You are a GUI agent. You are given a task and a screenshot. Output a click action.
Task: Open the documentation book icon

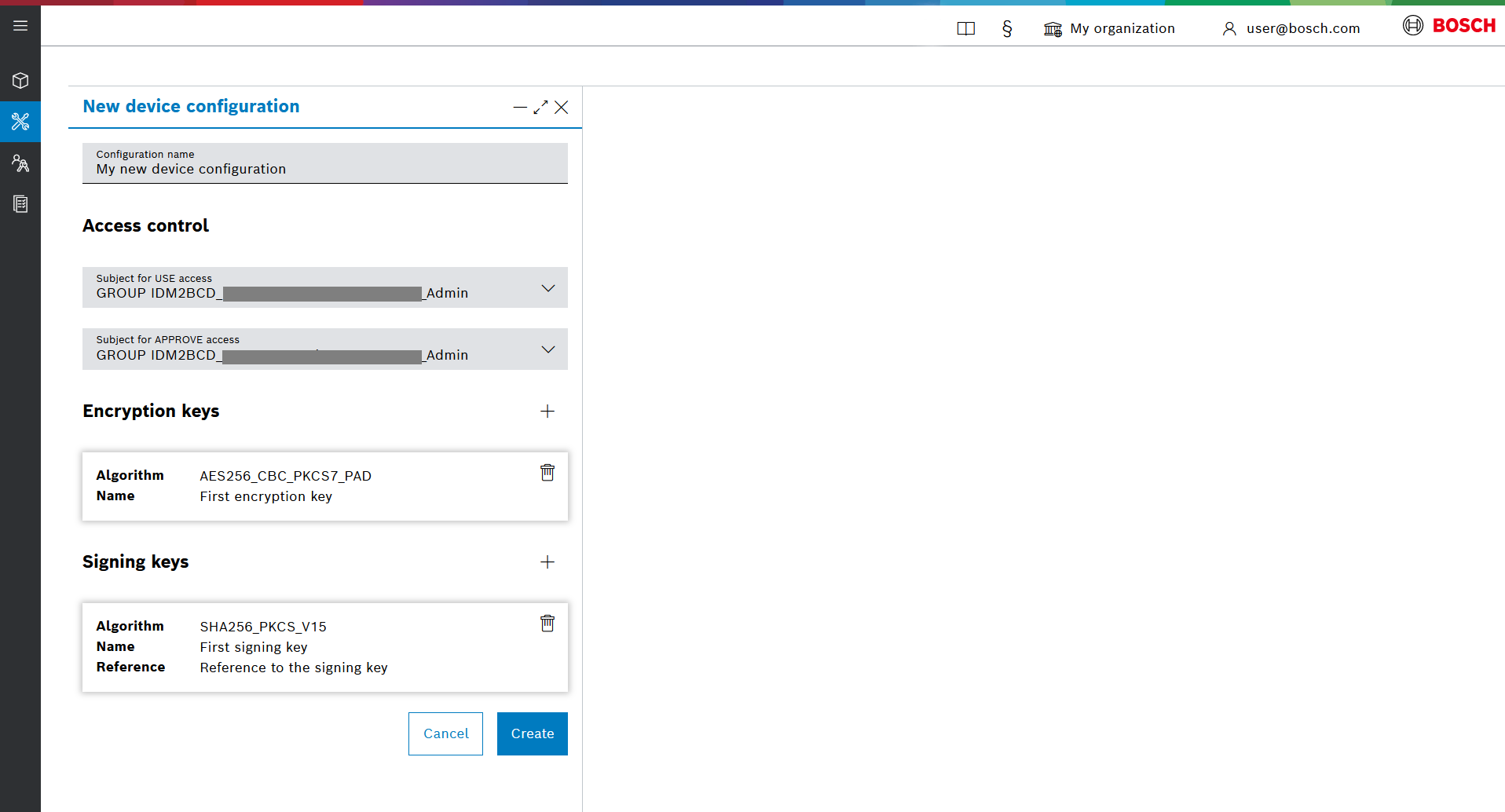[965, 29]
